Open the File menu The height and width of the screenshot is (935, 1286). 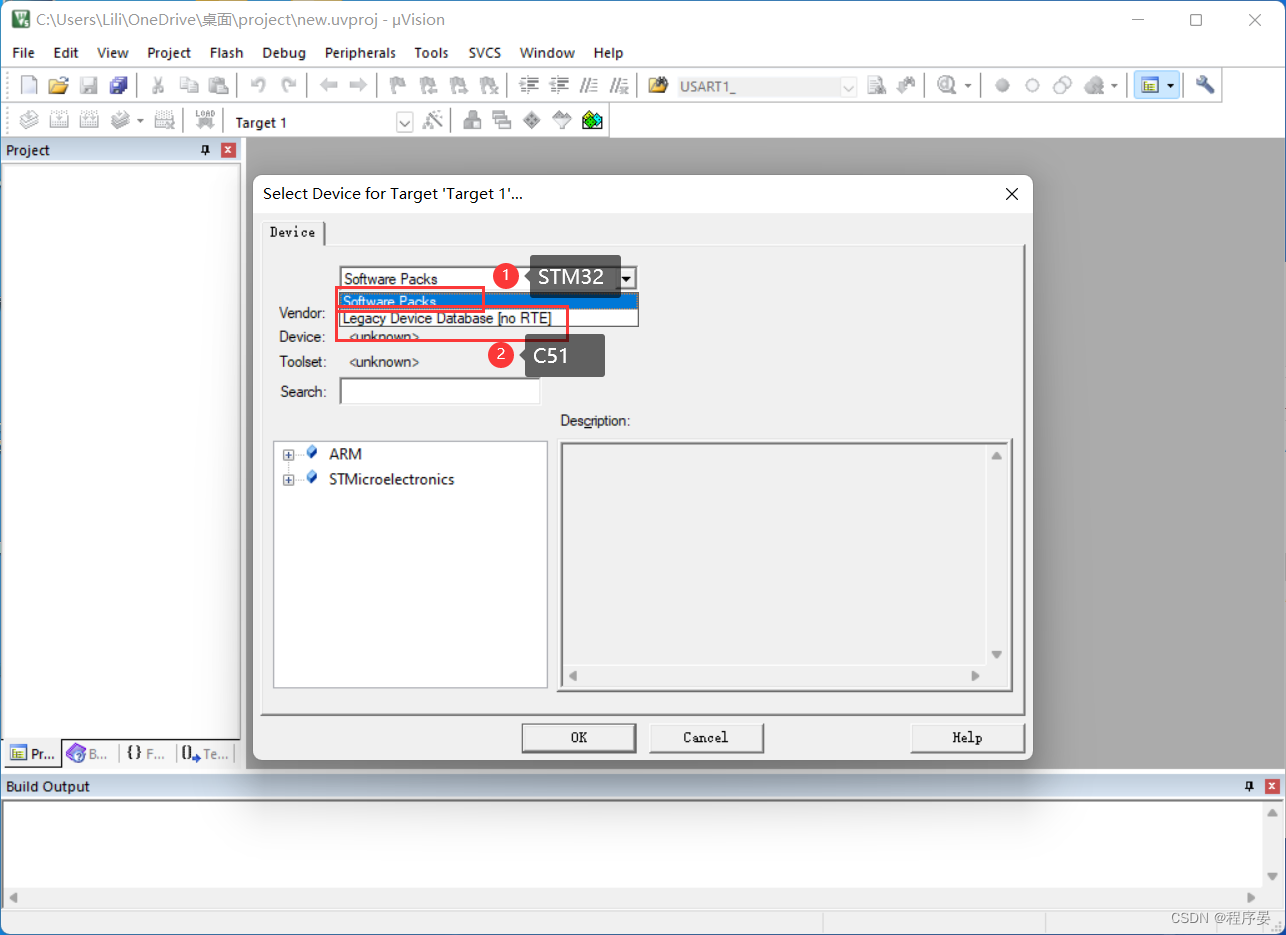pyautogui.click(x=23, y=53)
